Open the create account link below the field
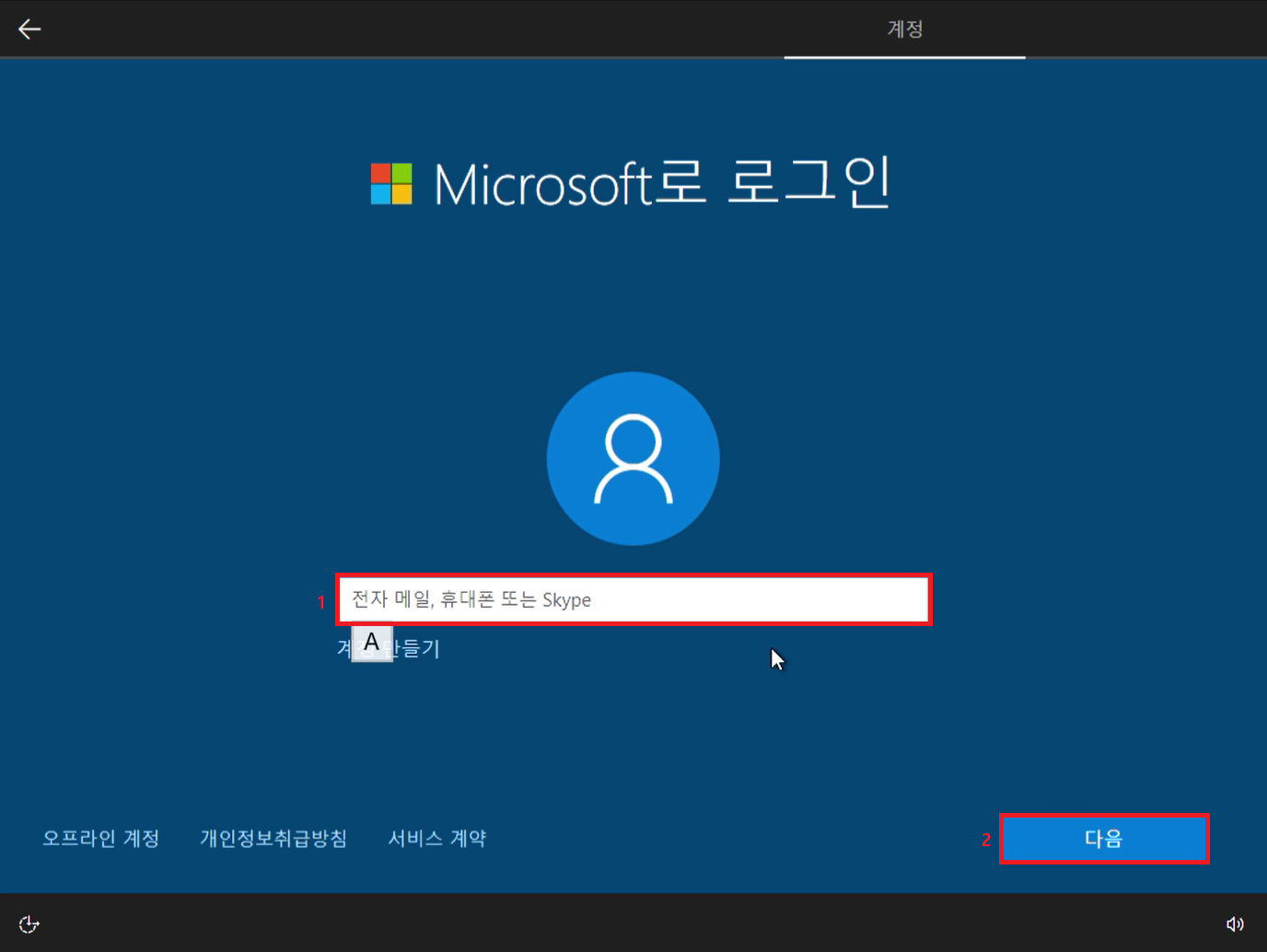Image resolution: width=1267 pixels, height=952 pixels. (x=389, y=648)
